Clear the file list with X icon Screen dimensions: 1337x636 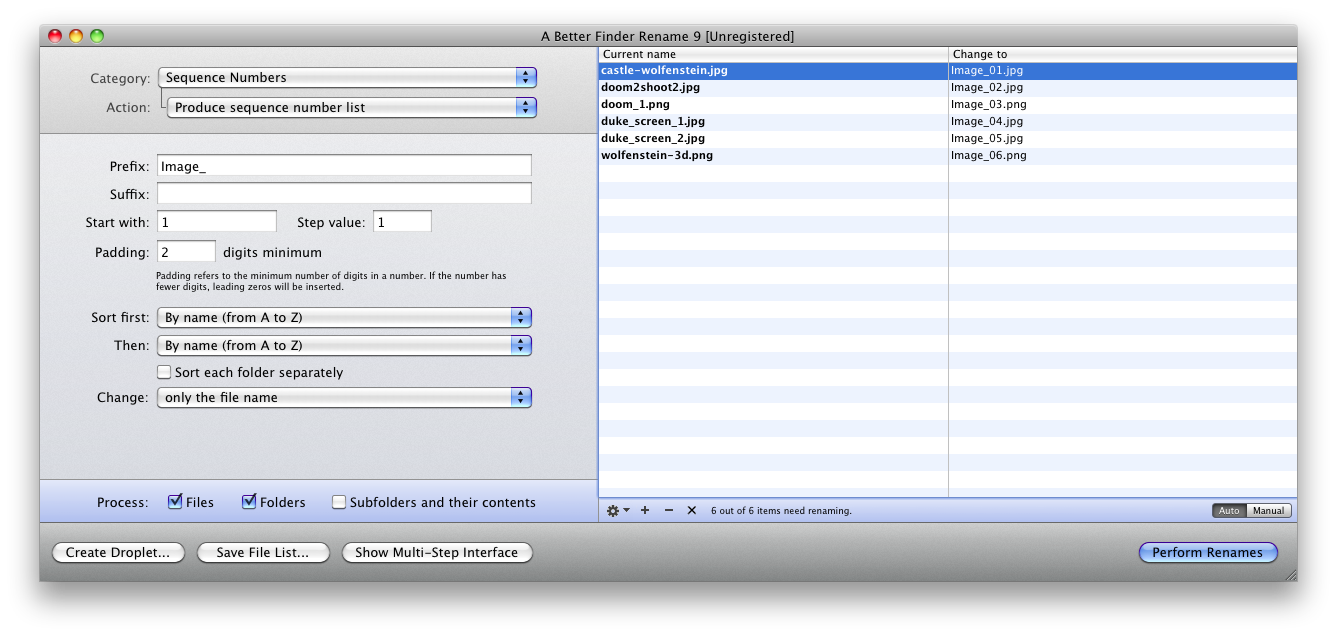(x=691, y=510)
